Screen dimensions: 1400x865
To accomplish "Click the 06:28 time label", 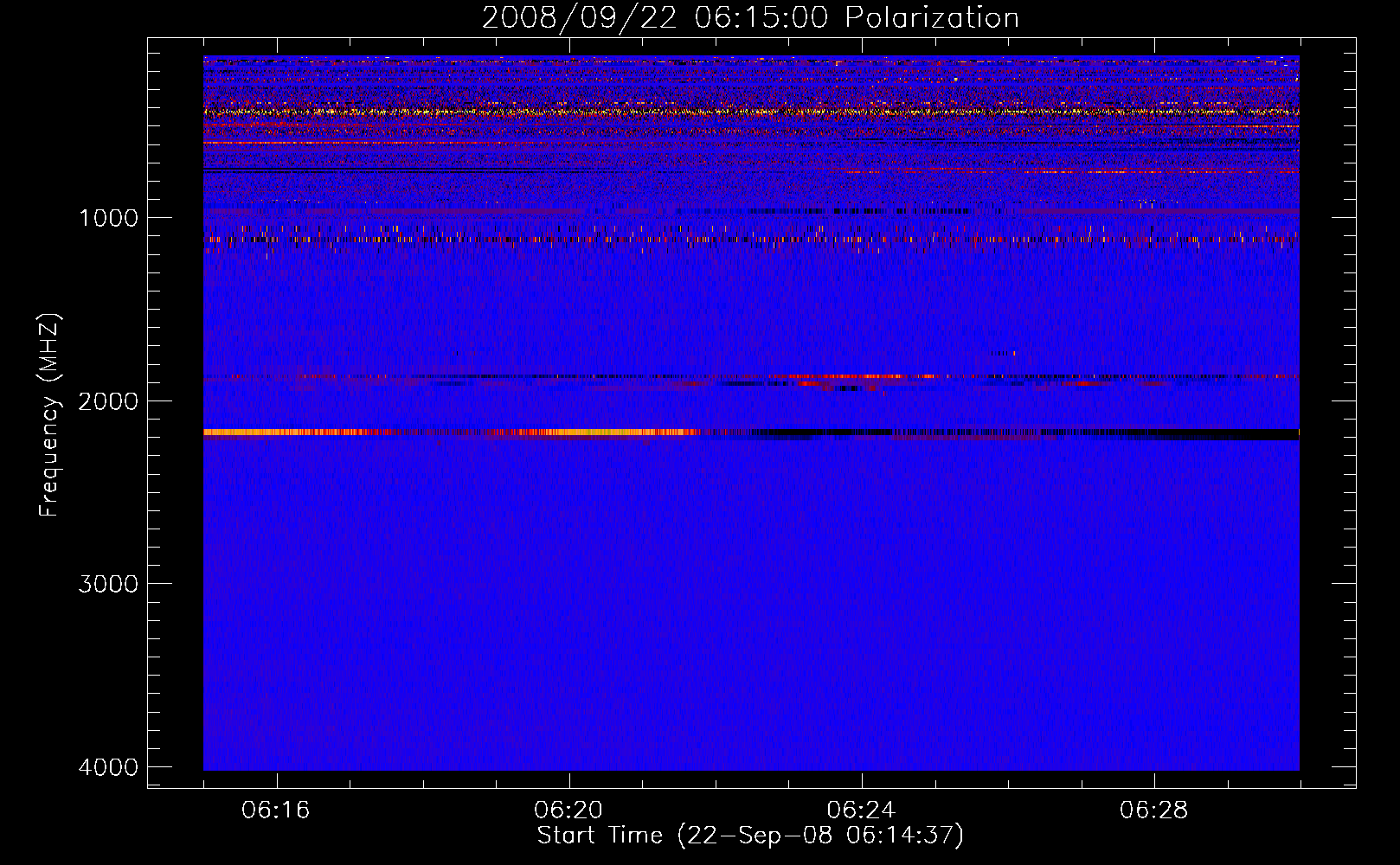I will click(1153, 811).
